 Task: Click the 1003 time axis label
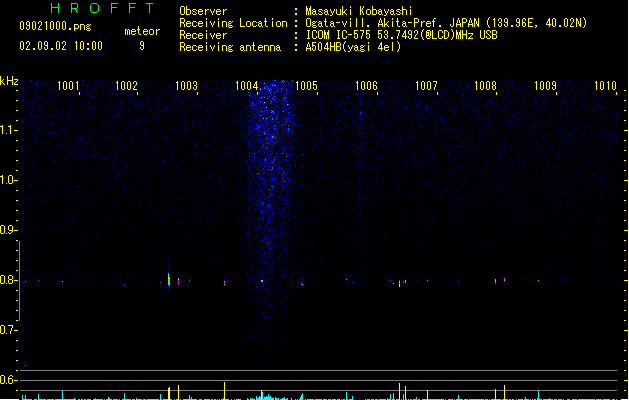point(187,86)
